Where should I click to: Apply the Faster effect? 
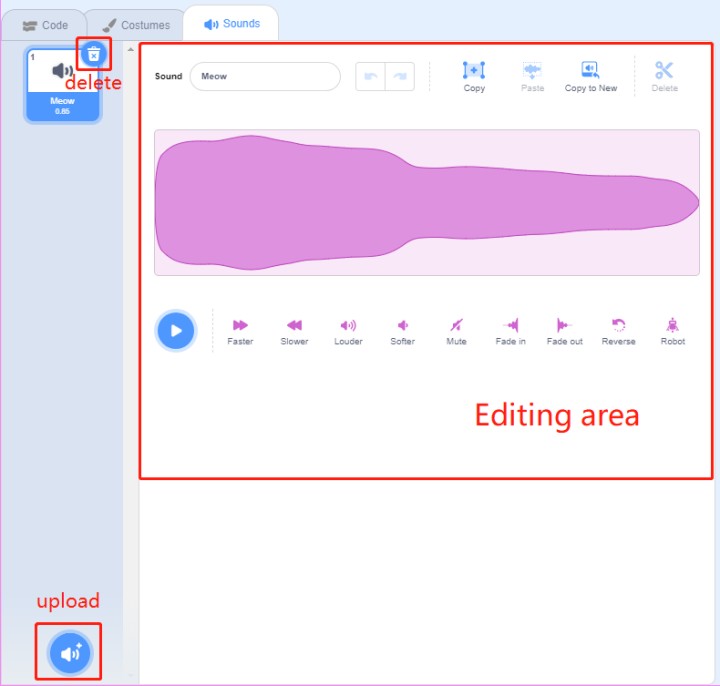coord(240,332)
